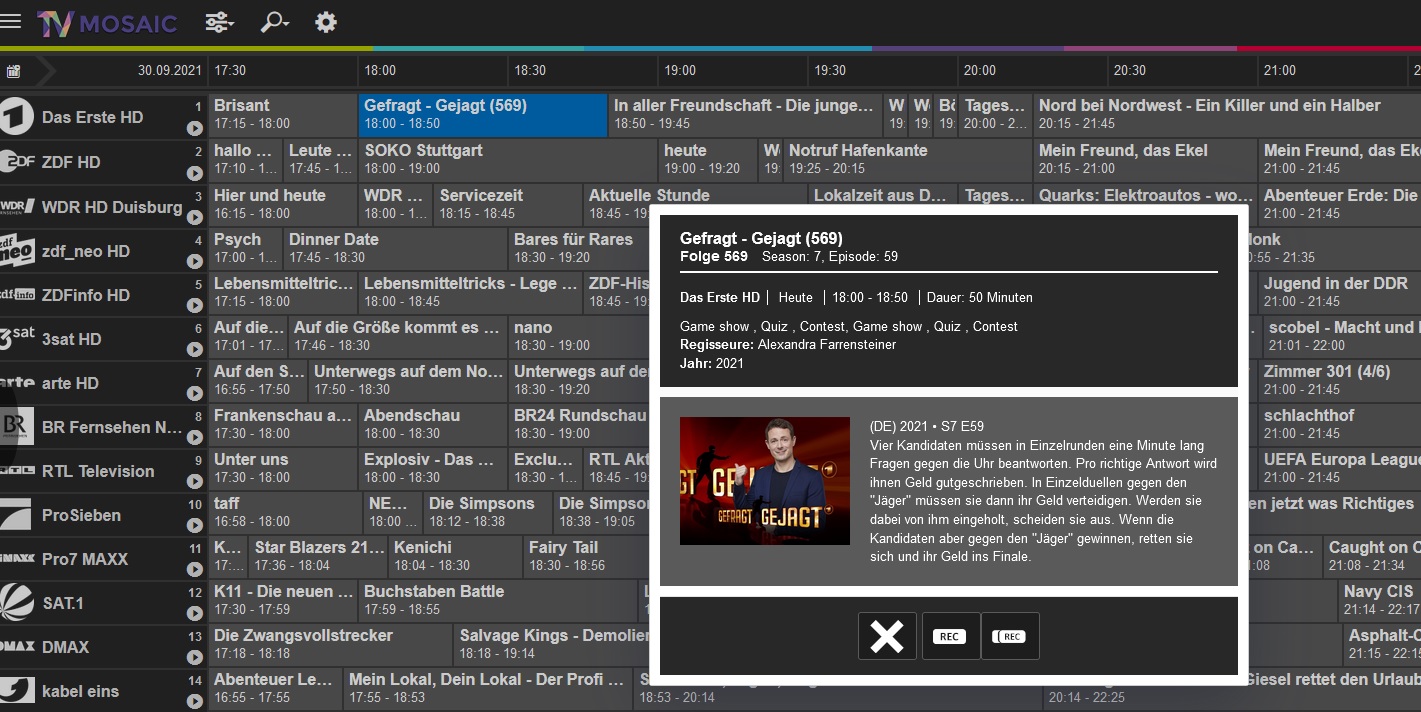Click the 3sat channel logo
This screenshot has height=712, width=1421.
tap(17, 338)
